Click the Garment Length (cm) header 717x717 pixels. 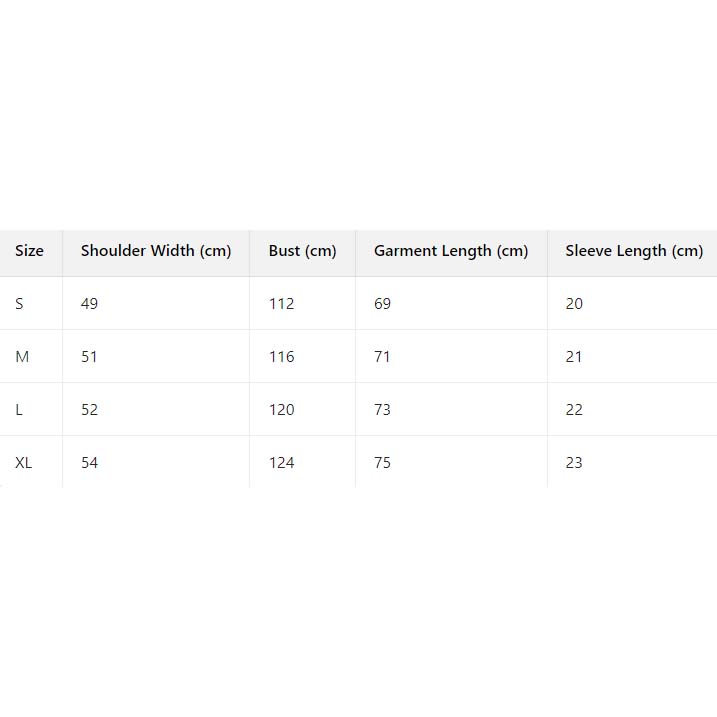[451, 251]
